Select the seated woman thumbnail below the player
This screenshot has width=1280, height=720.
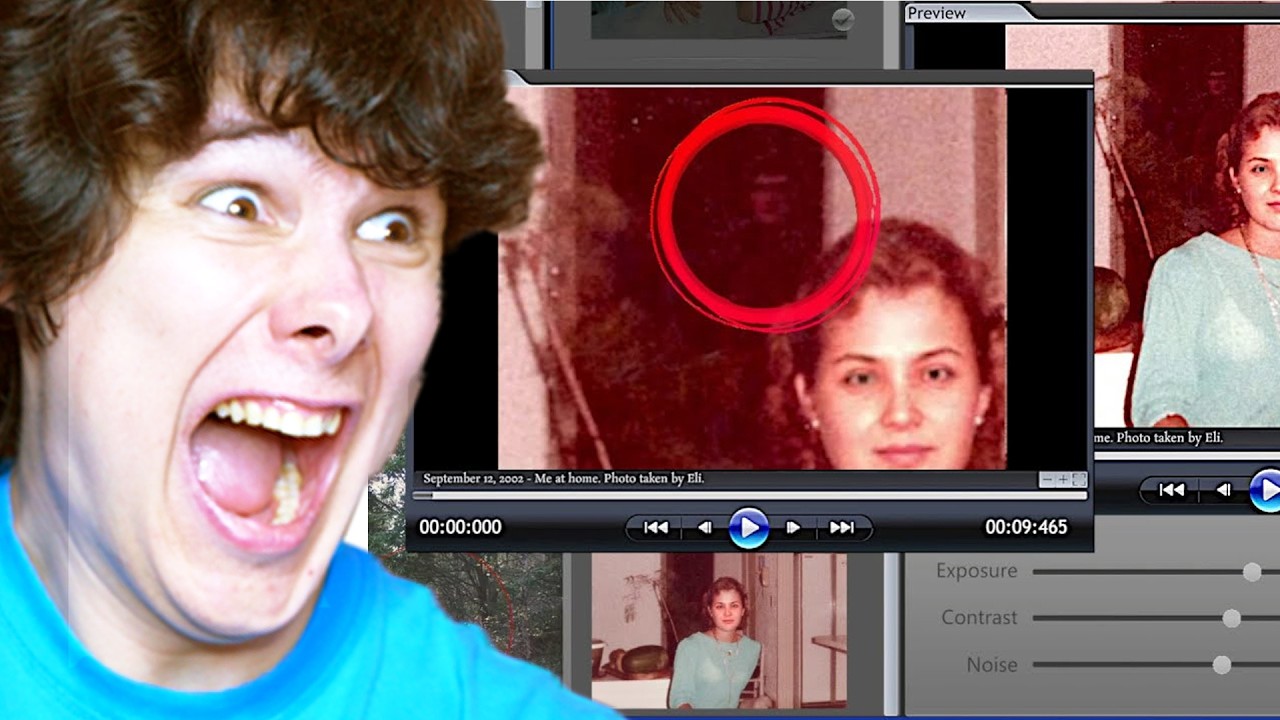click(x=718, y=630)
